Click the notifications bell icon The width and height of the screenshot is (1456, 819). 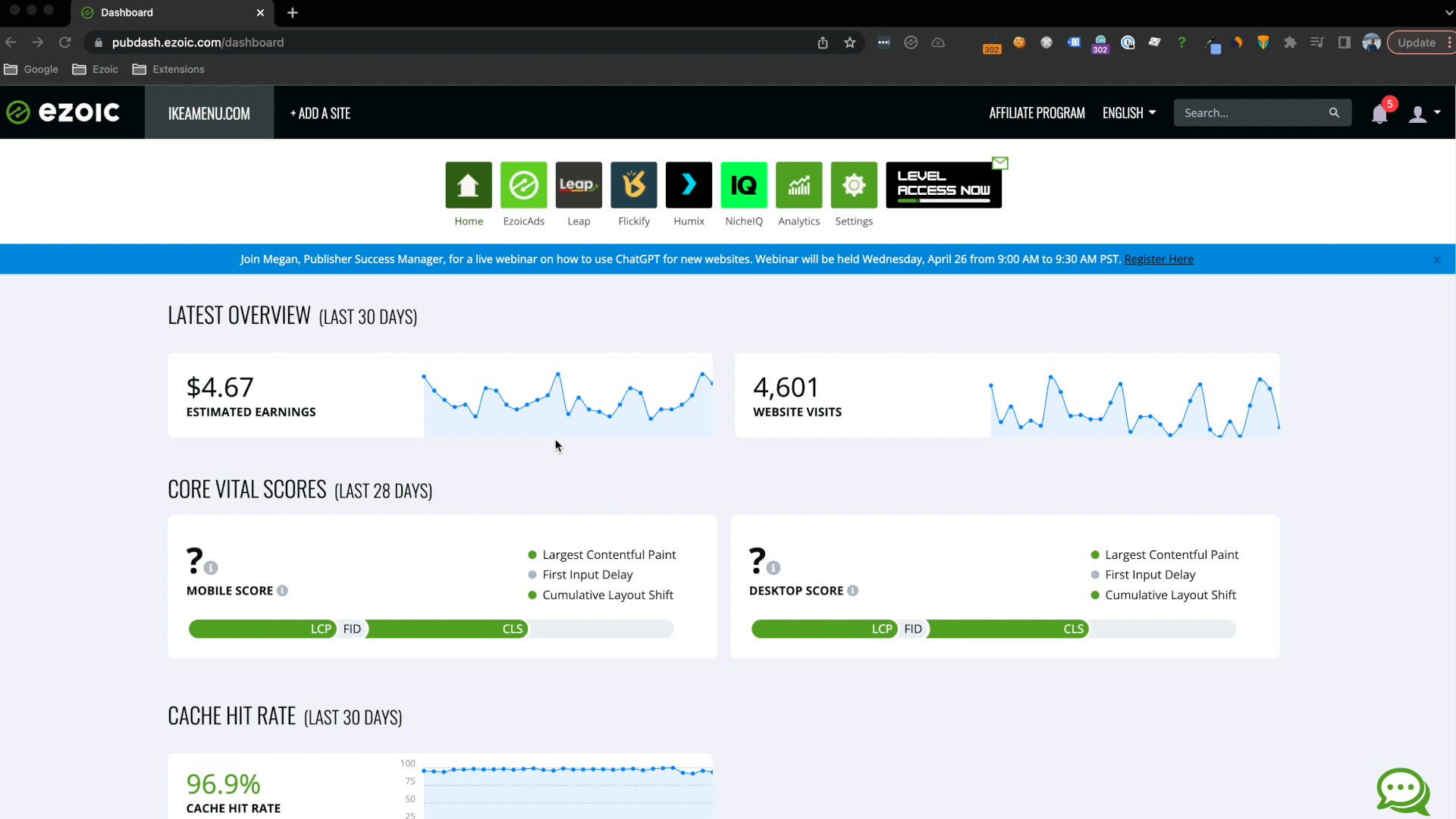1379,114
